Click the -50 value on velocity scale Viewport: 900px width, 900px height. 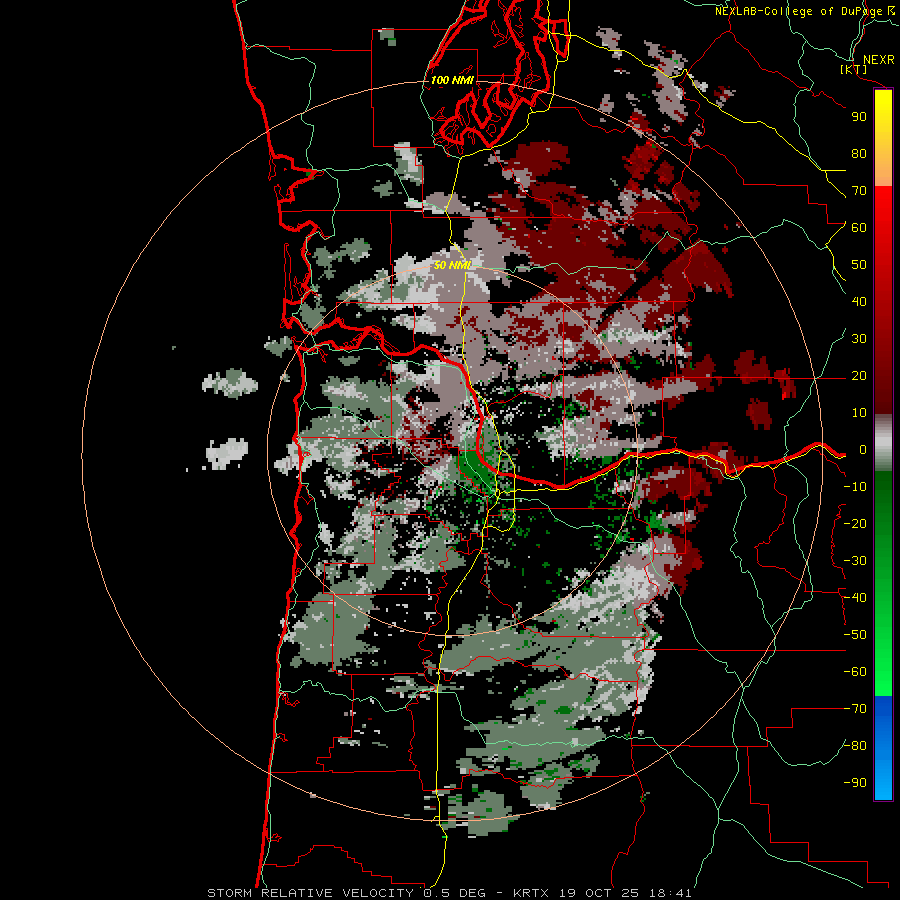tap(855, 635)
